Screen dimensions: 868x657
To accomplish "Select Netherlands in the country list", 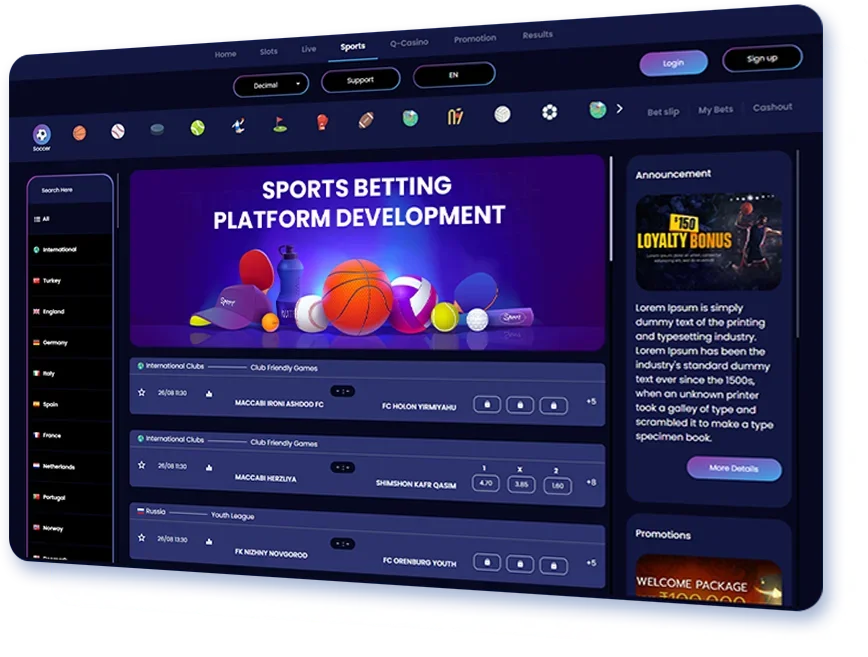I will pos(70,467).
